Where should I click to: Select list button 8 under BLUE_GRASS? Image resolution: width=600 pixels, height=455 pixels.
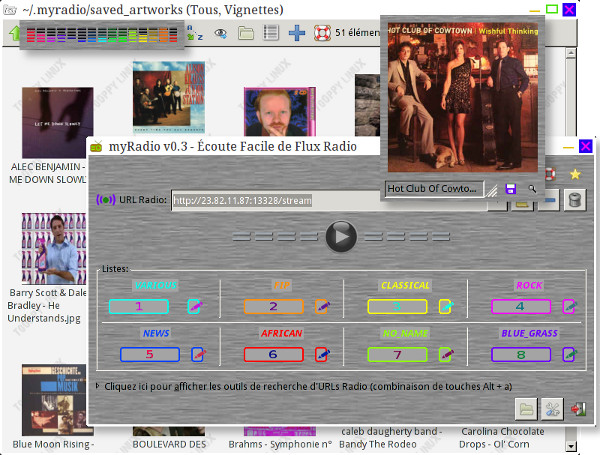pos(521,354)
